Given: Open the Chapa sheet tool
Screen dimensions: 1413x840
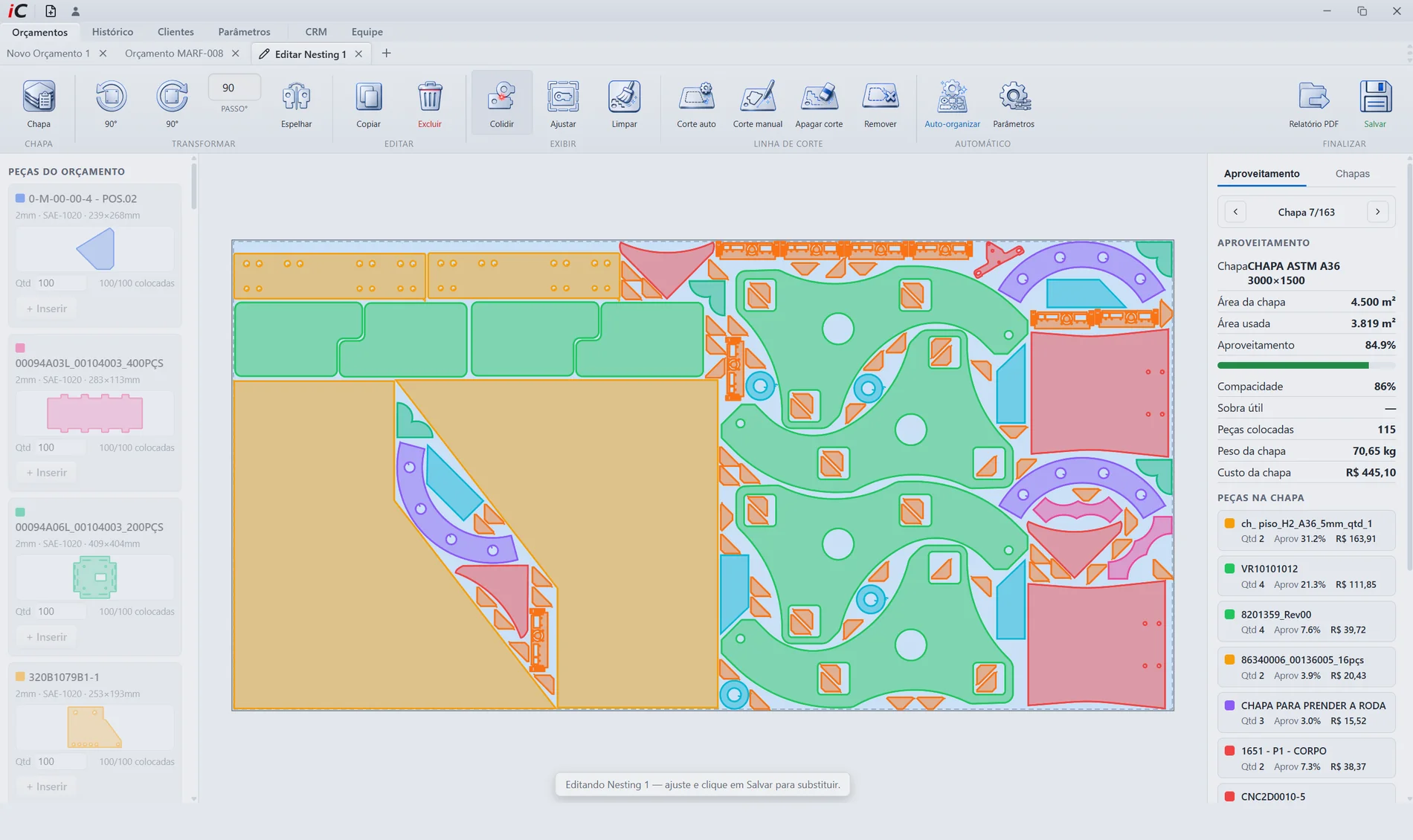Looking at the screenshot, I should coord(39,103).
